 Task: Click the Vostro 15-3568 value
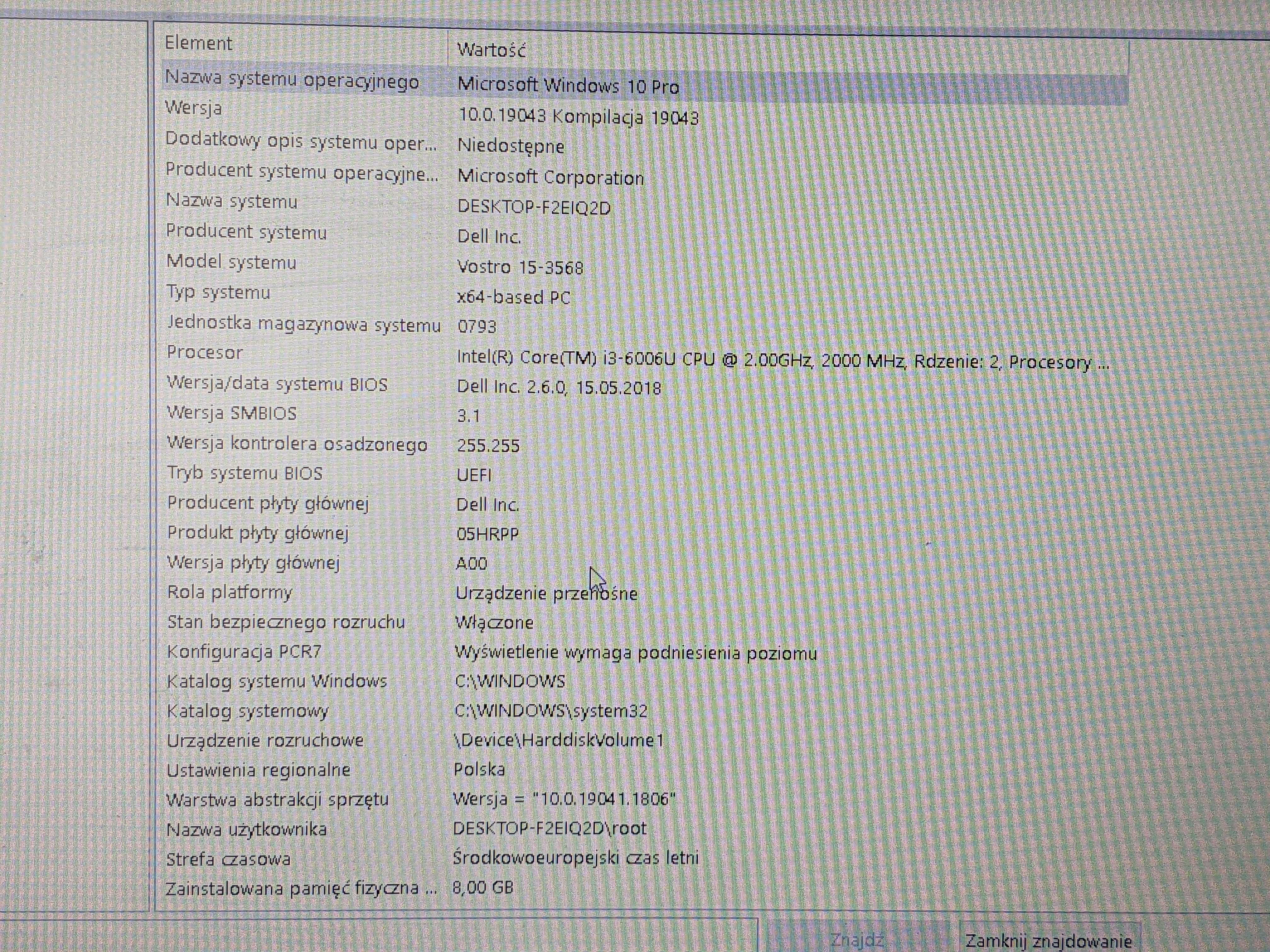[520, 267]
